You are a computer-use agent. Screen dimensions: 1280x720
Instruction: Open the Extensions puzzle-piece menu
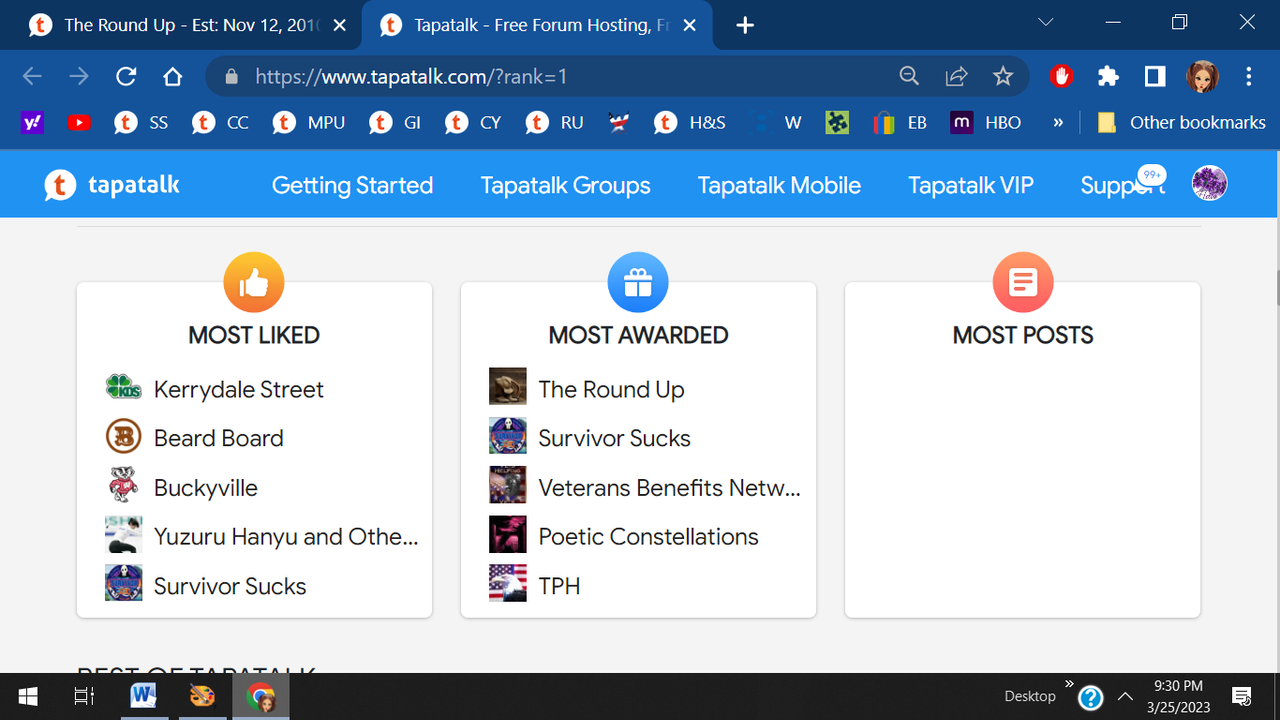point(1108,77)
